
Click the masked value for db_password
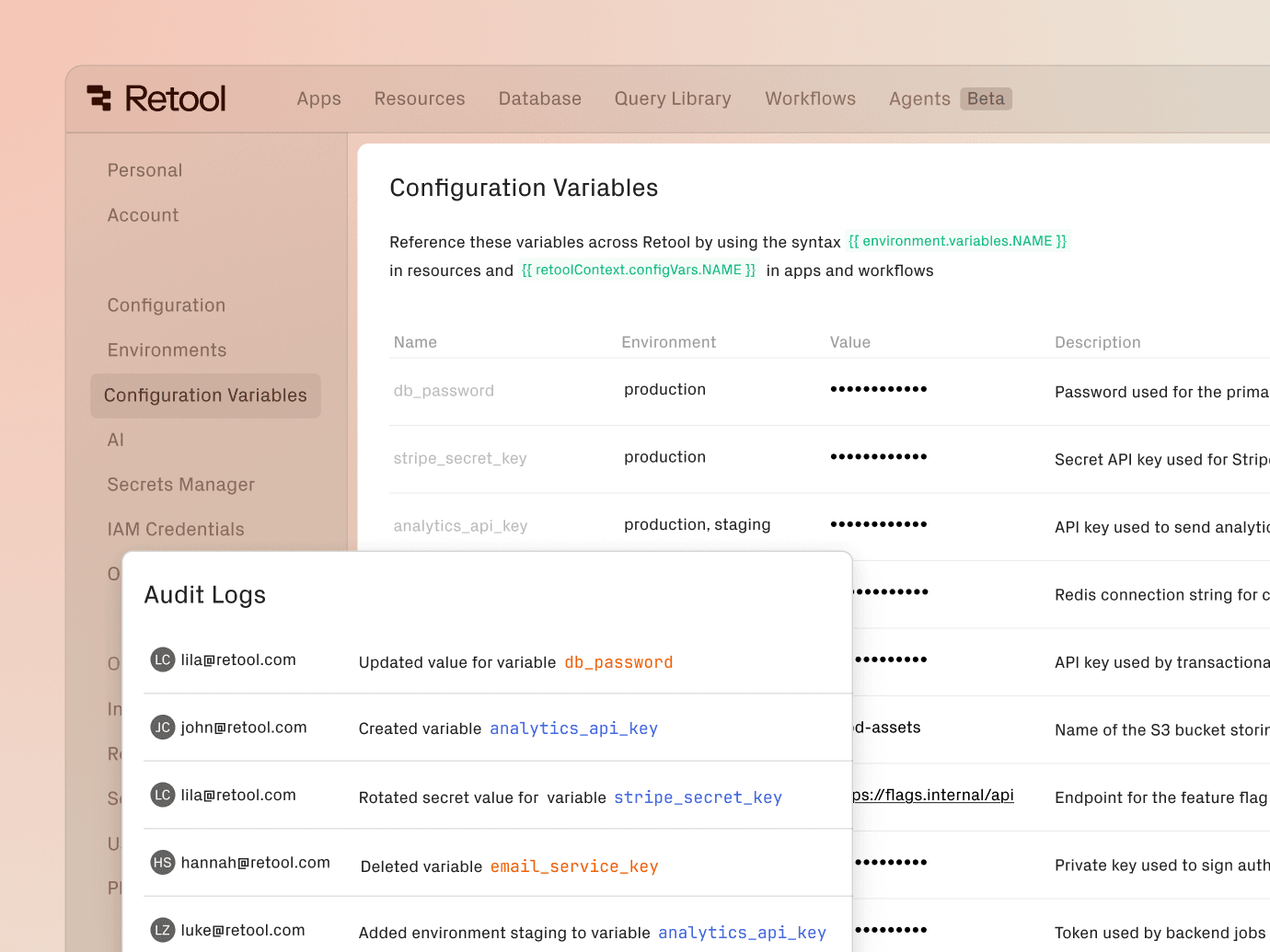point(879,389)
